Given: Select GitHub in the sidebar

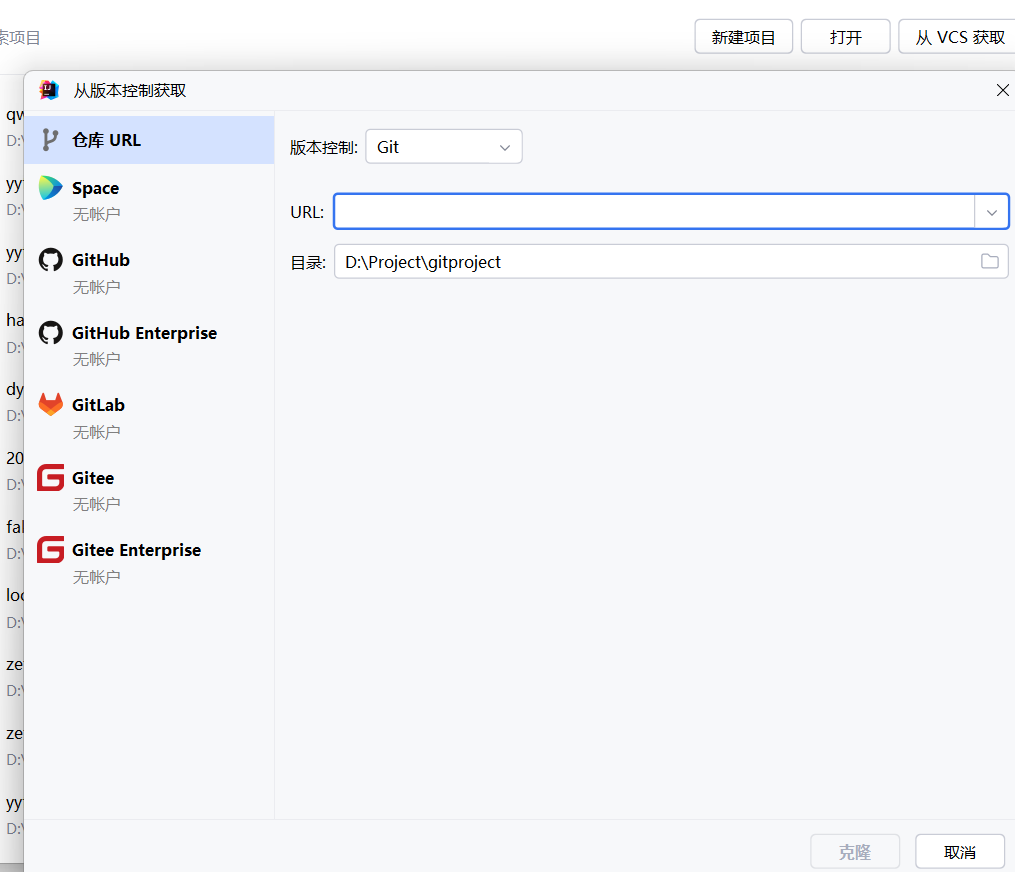Looking at the screenshot, I should pos(149,273).
